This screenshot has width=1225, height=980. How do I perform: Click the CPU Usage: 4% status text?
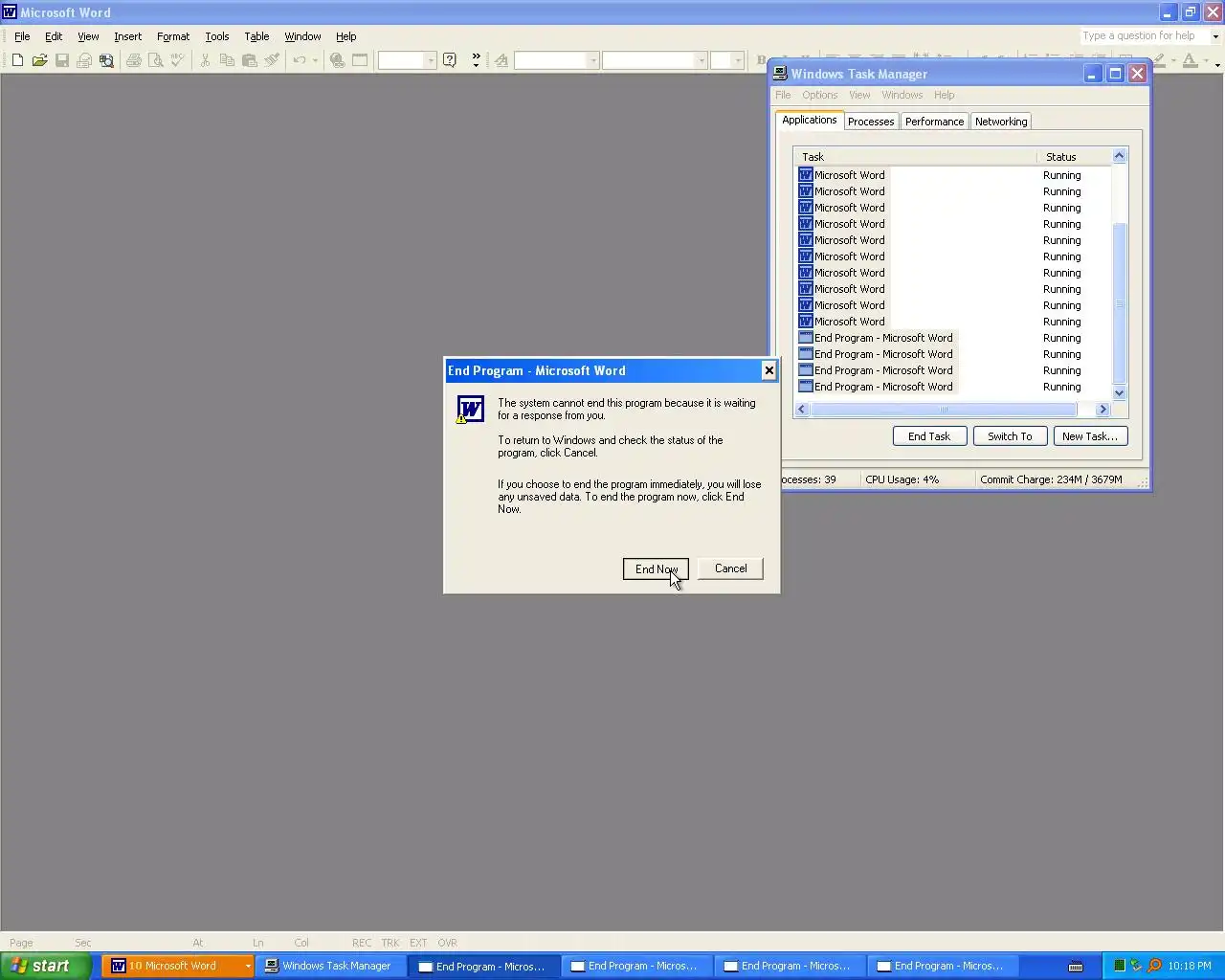pyautogui.click(x=902, y=479)
